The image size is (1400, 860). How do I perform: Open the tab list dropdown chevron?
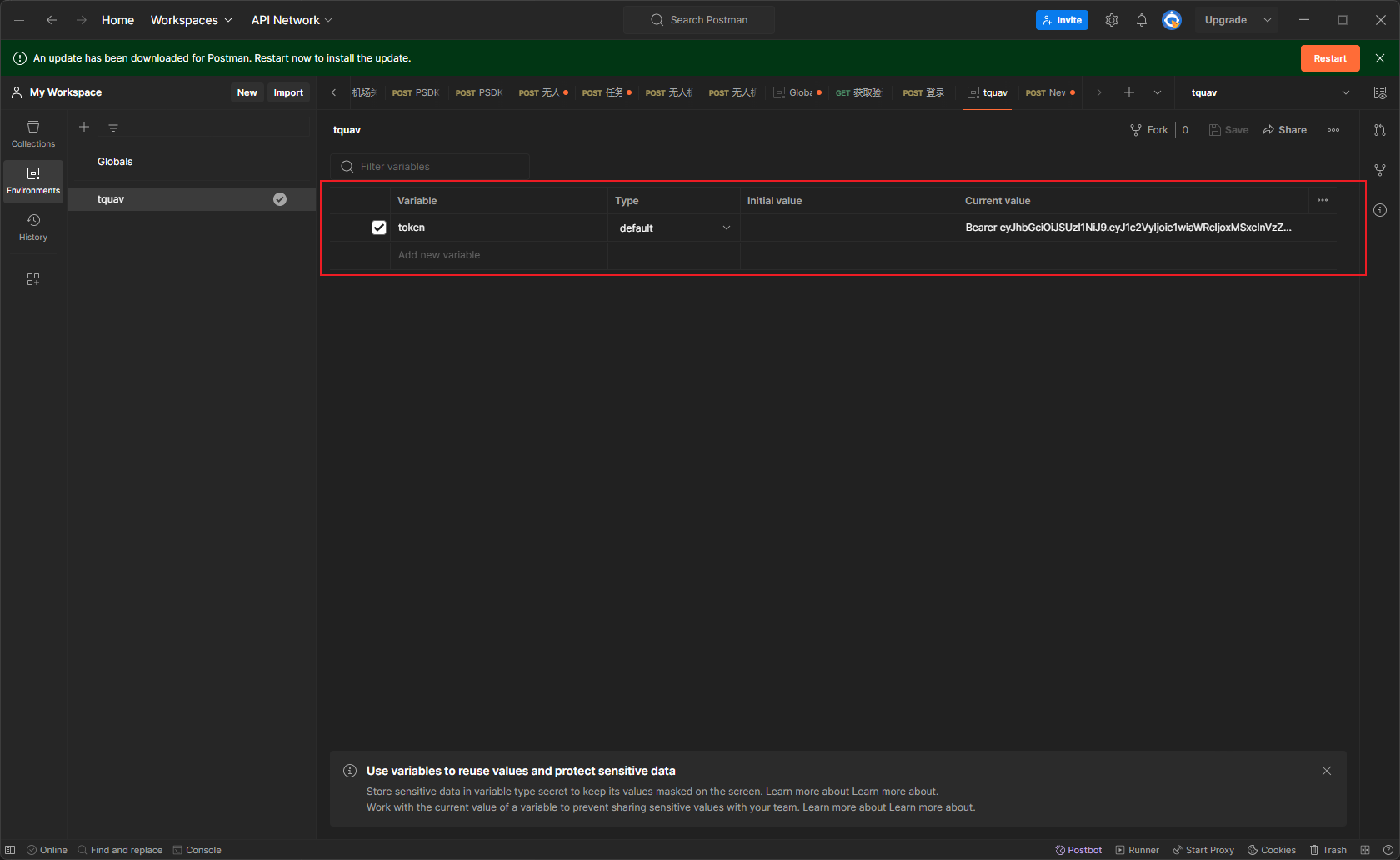coord(1157,92)
